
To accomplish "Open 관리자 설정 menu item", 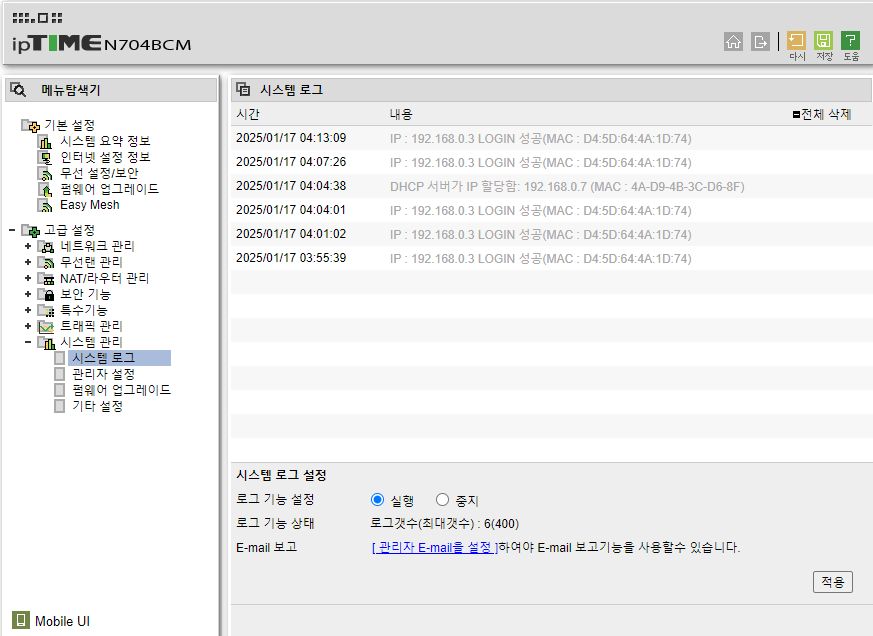I will point(103,374).
